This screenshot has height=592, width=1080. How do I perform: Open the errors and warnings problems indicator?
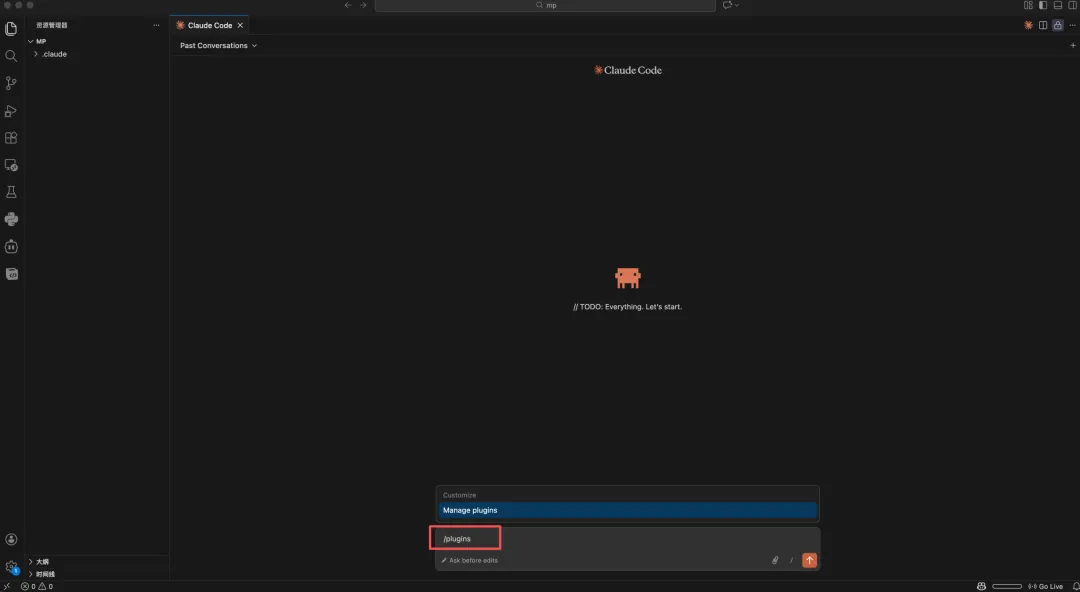click(x=37, y=586)
